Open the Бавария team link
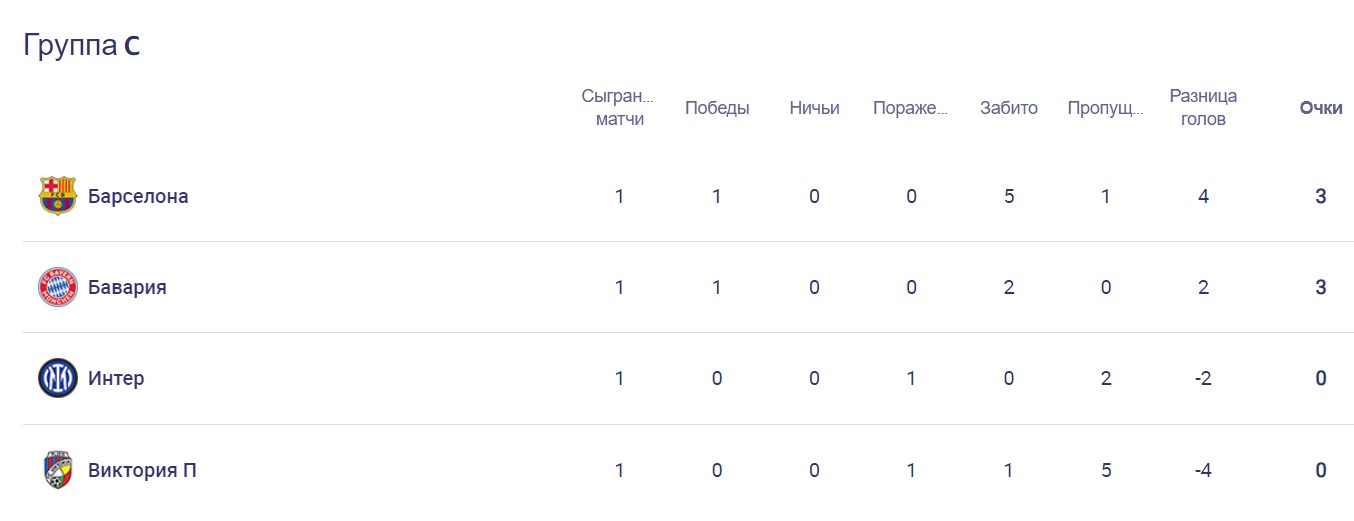This screenshot has width=1354, height=521. 127,287
